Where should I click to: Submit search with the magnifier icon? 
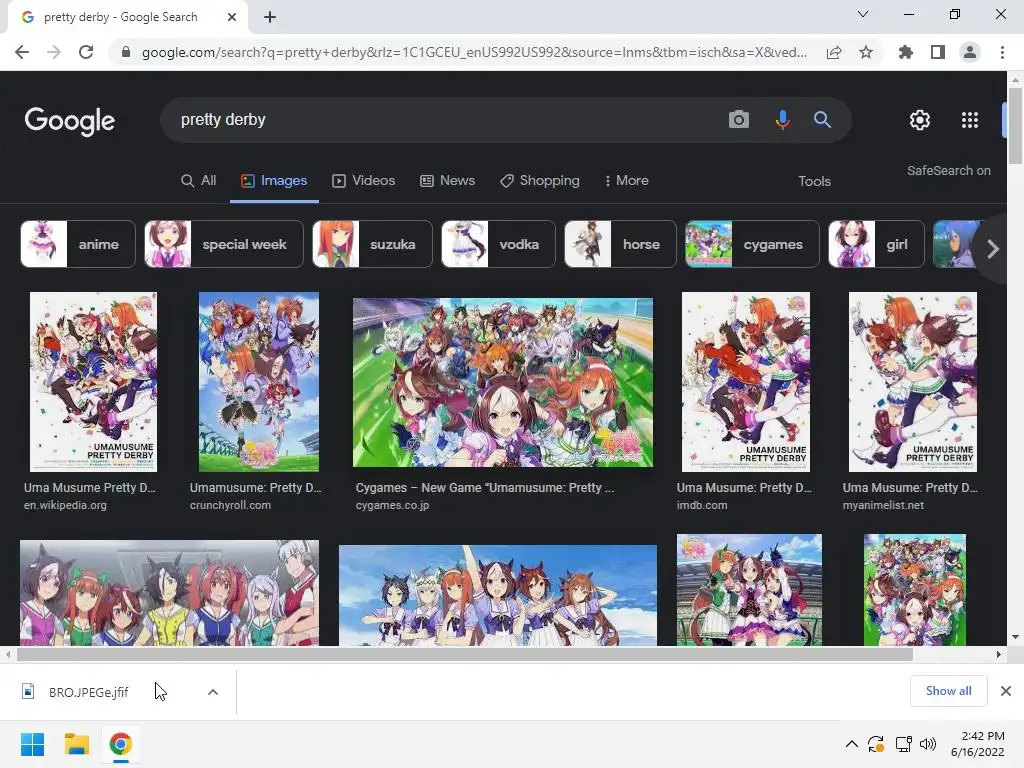(822, 120)
